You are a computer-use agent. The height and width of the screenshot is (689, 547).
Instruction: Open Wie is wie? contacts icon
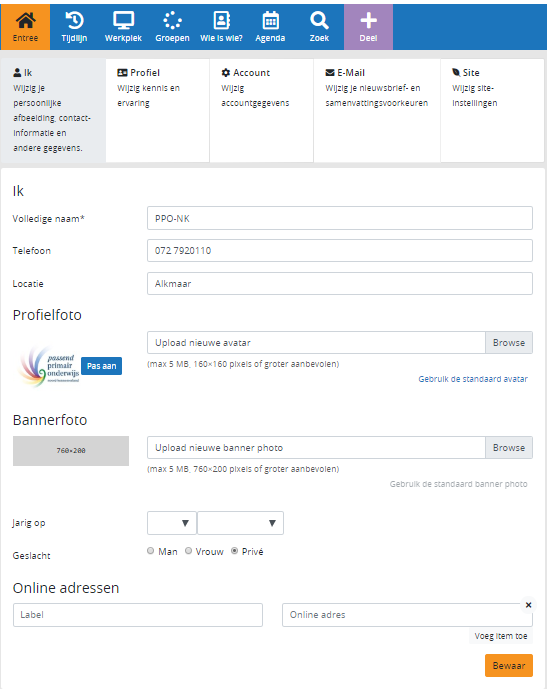click(x=221, y=20)
